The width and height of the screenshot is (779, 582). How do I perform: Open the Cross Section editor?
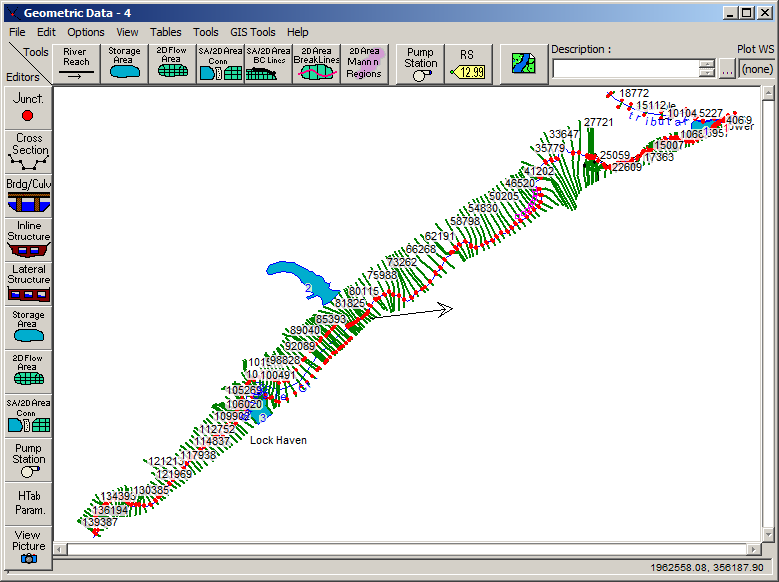[x=28, y=151]
